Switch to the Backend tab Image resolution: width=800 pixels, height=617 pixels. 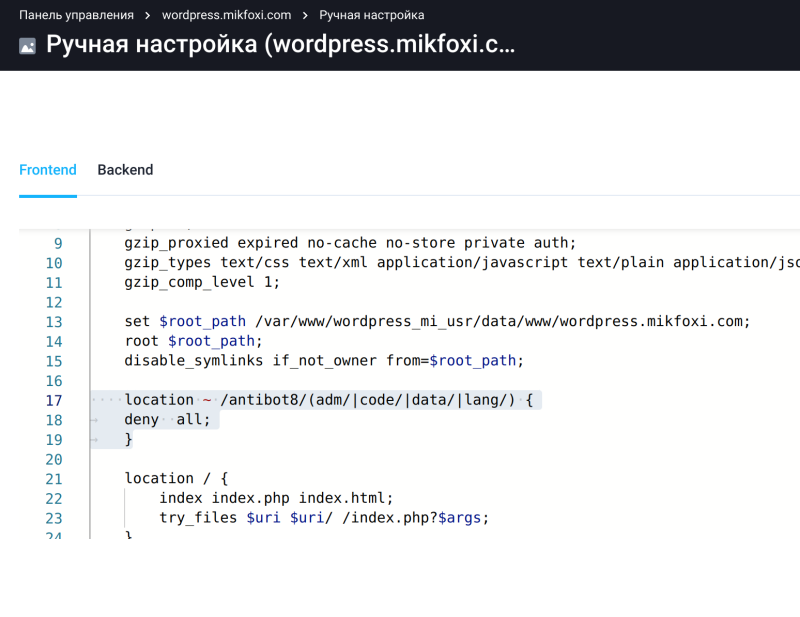125,170
